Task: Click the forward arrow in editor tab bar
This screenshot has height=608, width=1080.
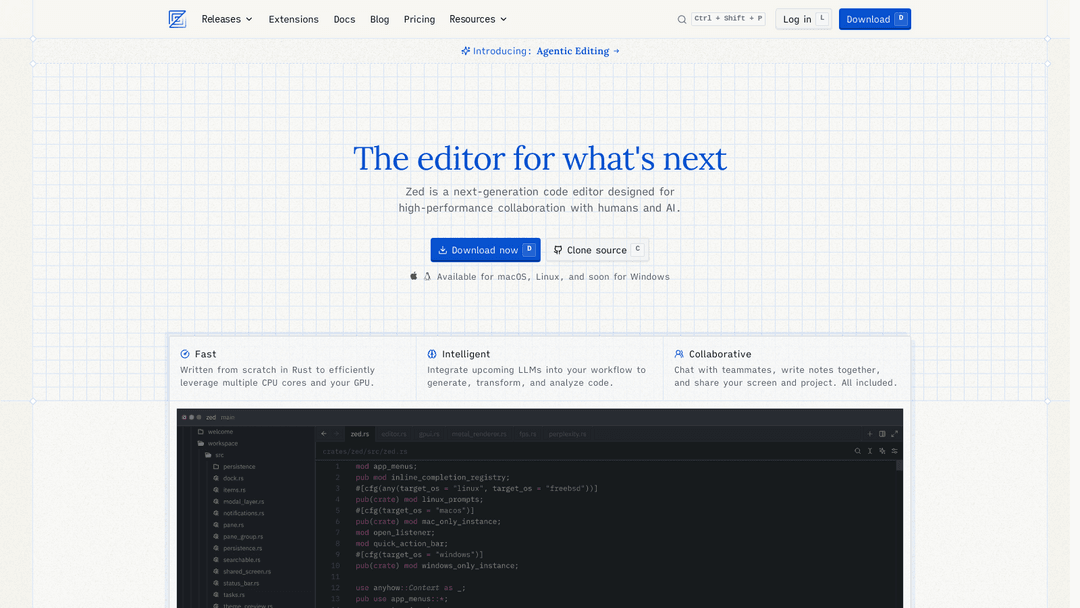Action: click(x=337, y=434)
